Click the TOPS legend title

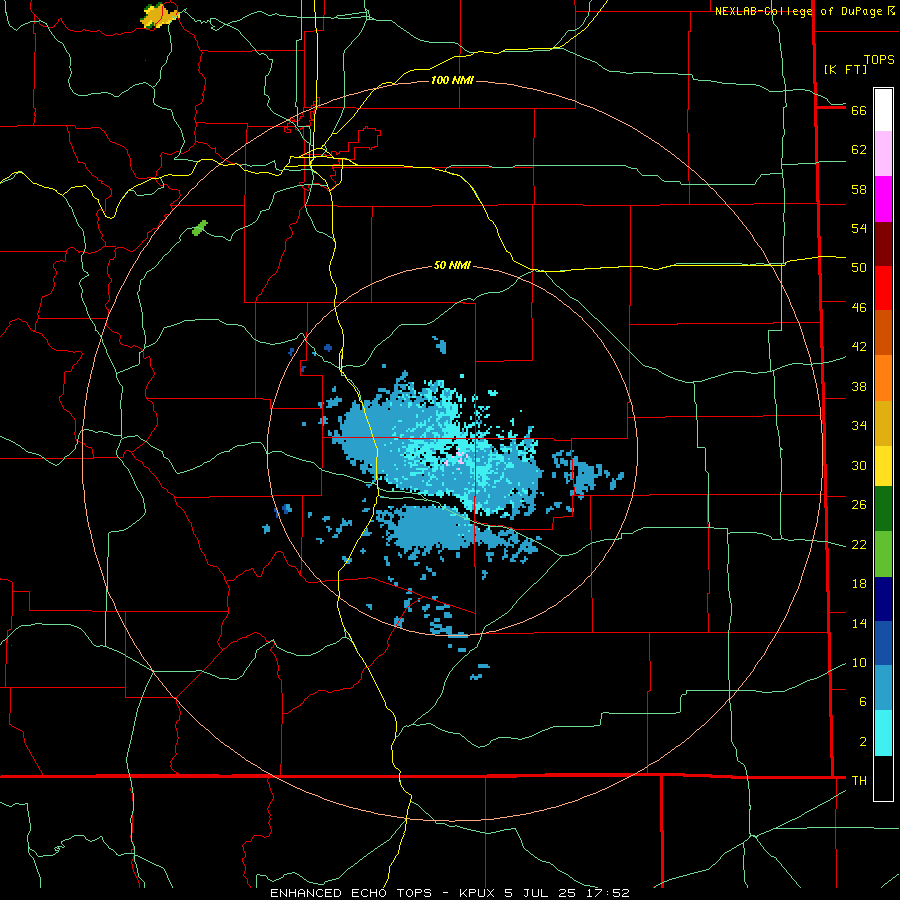point(879,60)
